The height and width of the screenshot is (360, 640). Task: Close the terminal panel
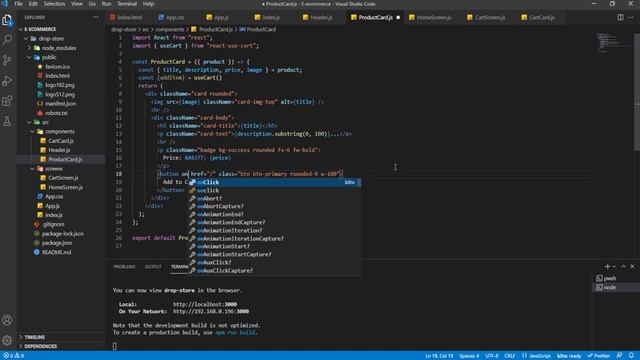tap(632, 267)
